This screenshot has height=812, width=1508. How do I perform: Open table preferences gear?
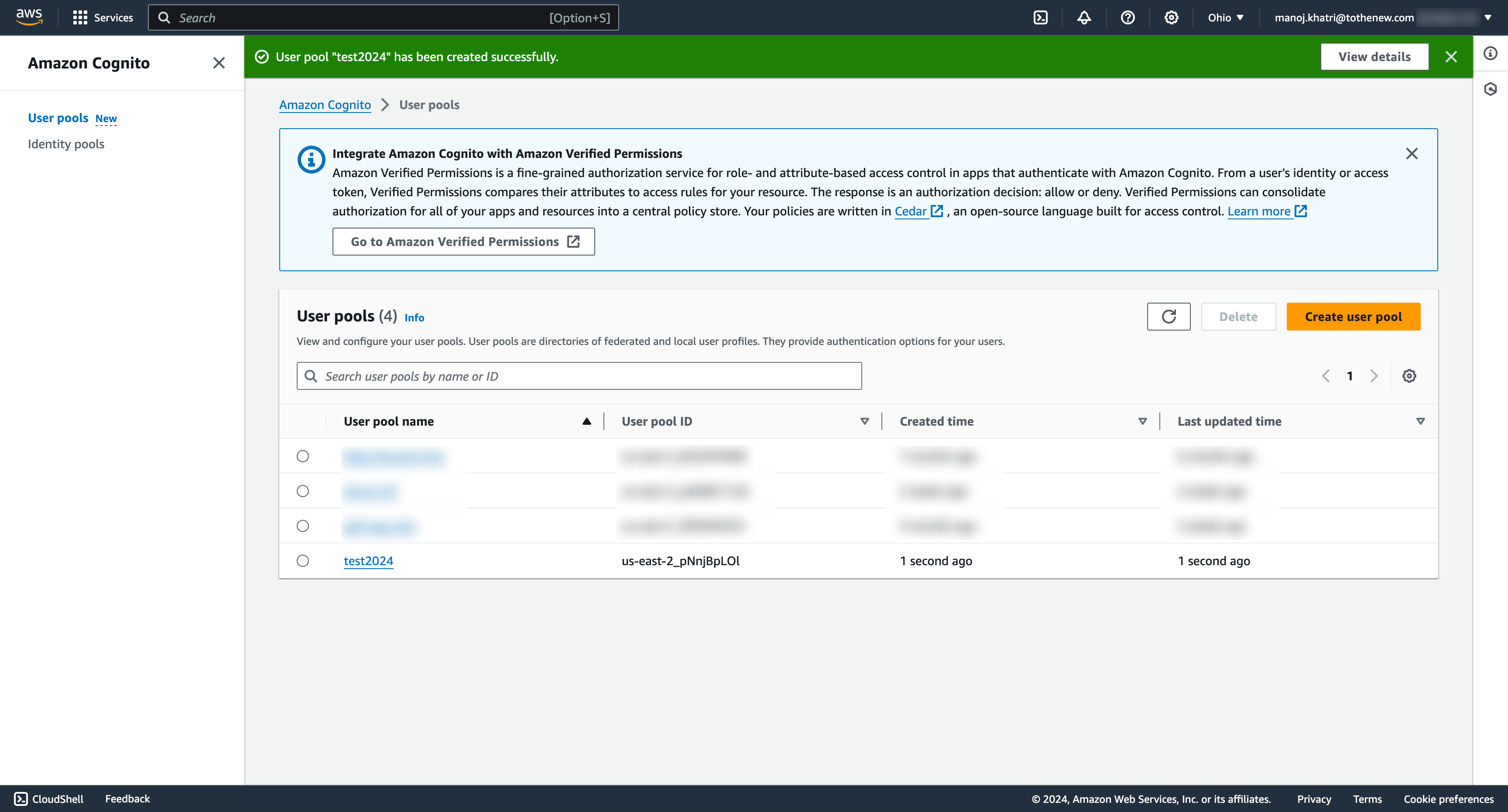[1409, 375]
